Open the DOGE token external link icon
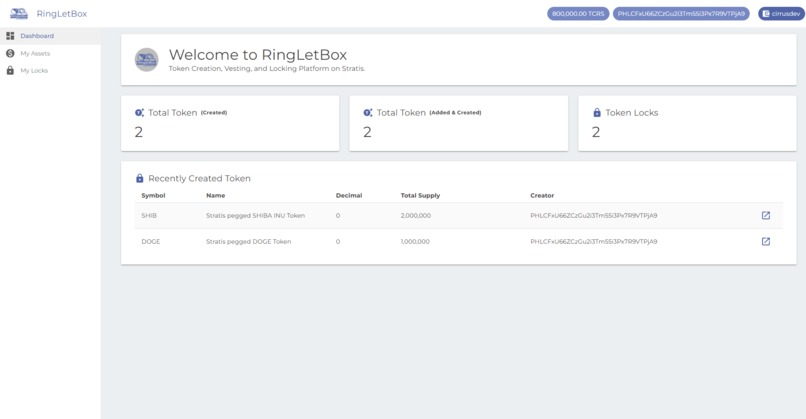 pos(766,241)
